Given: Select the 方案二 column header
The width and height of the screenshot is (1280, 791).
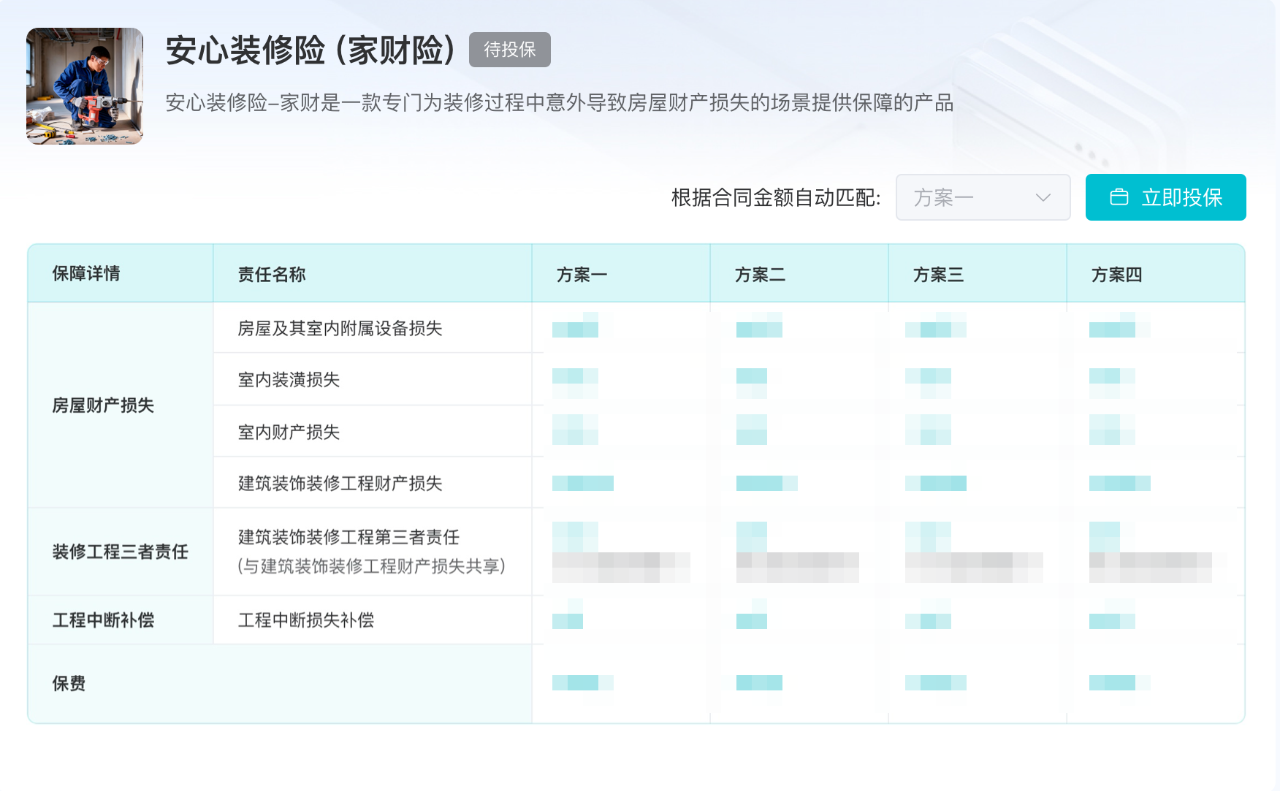Looking at the screenshot, I should [x=760, y=274].
